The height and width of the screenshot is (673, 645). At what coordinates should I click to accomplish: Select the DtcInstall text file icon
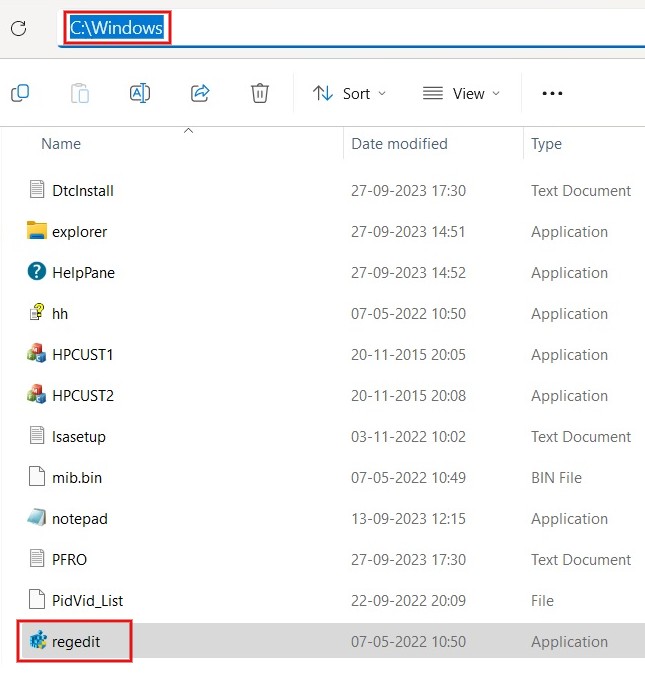coord(37,189)
